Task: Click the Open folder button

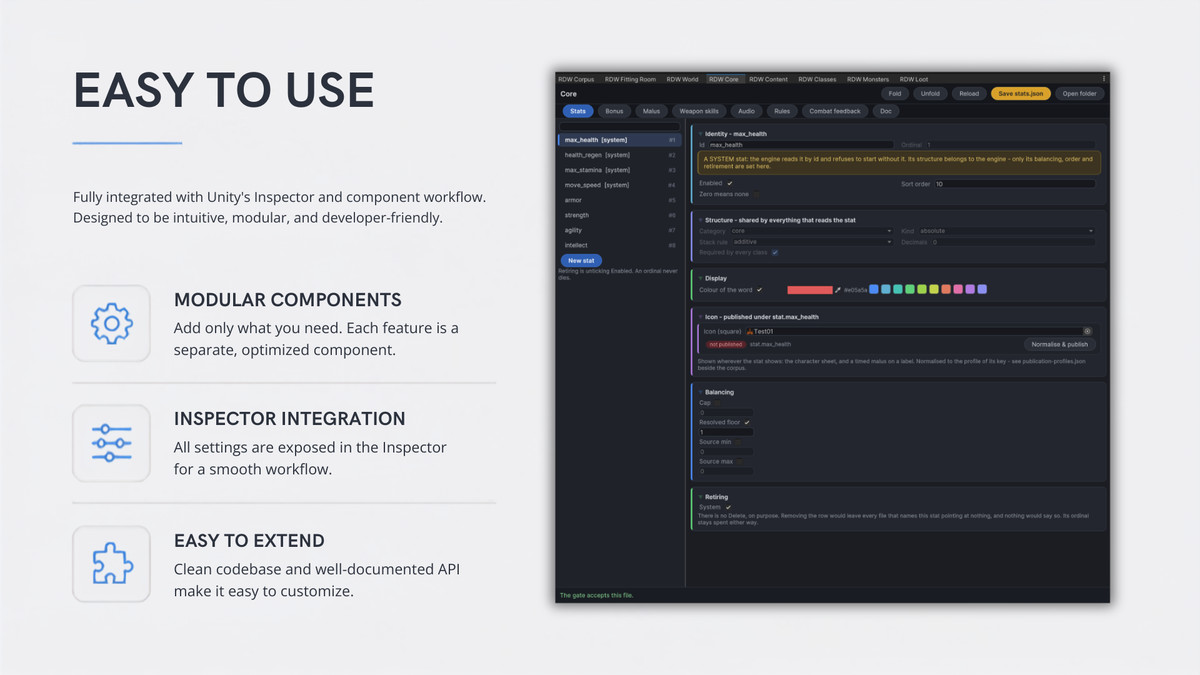Action: [1079, 94]
